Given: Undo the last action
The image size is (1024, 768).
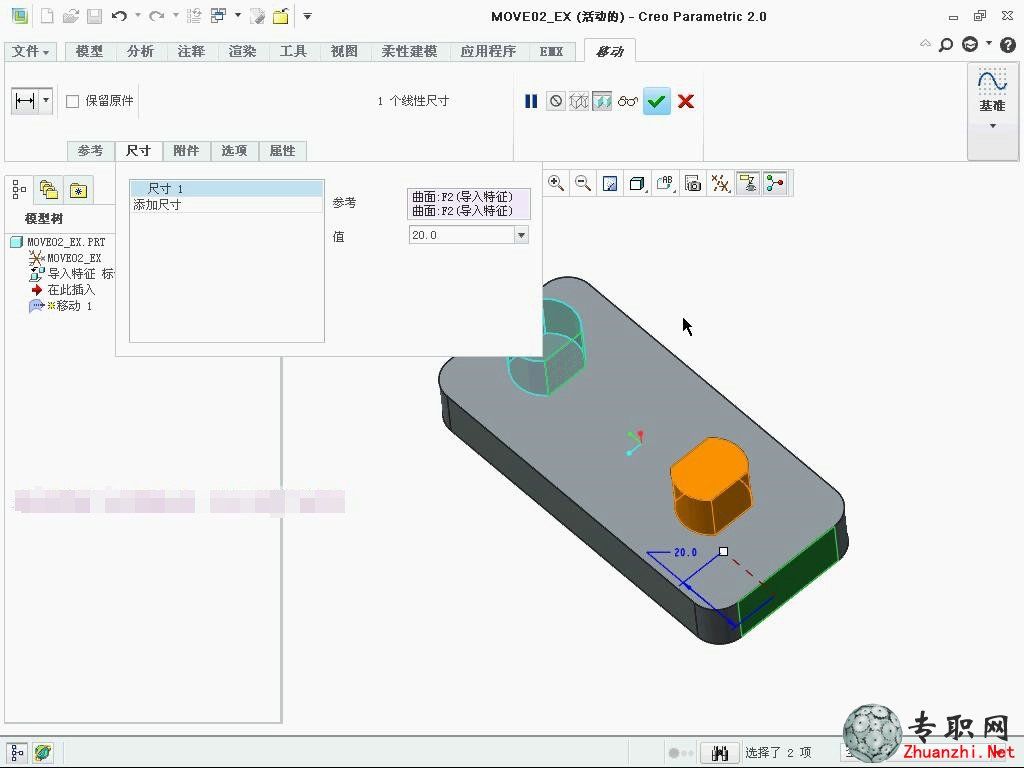Looking at the screenshot, I should [119, 16].
